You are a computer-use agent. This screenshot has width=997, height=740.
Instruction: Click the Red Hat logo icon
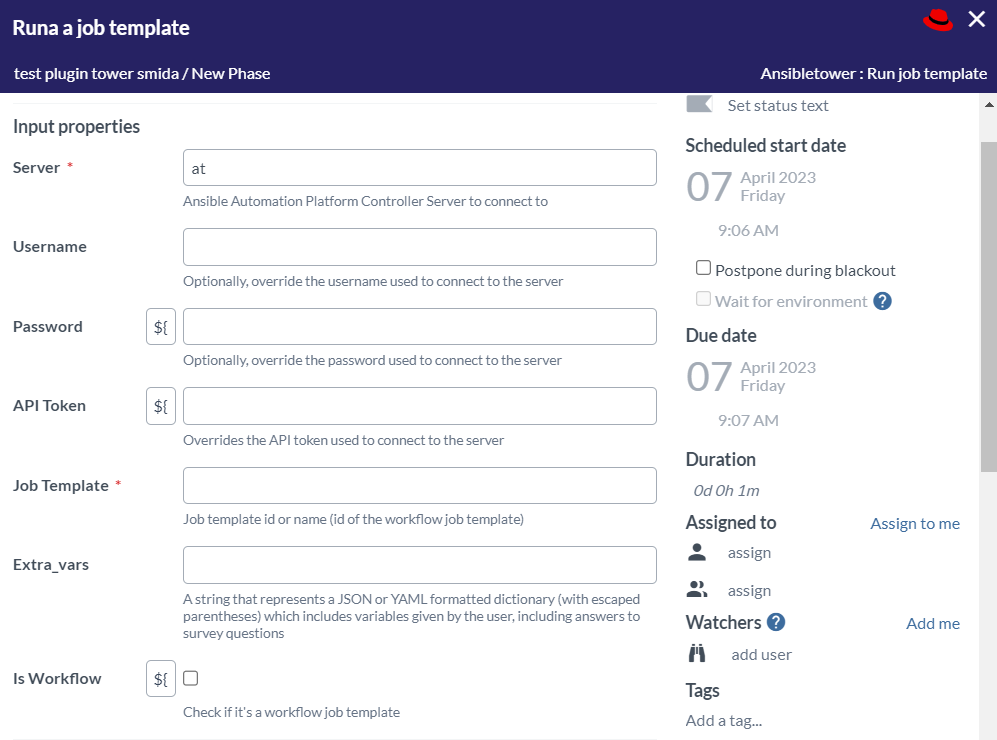(x=938, y=20)
